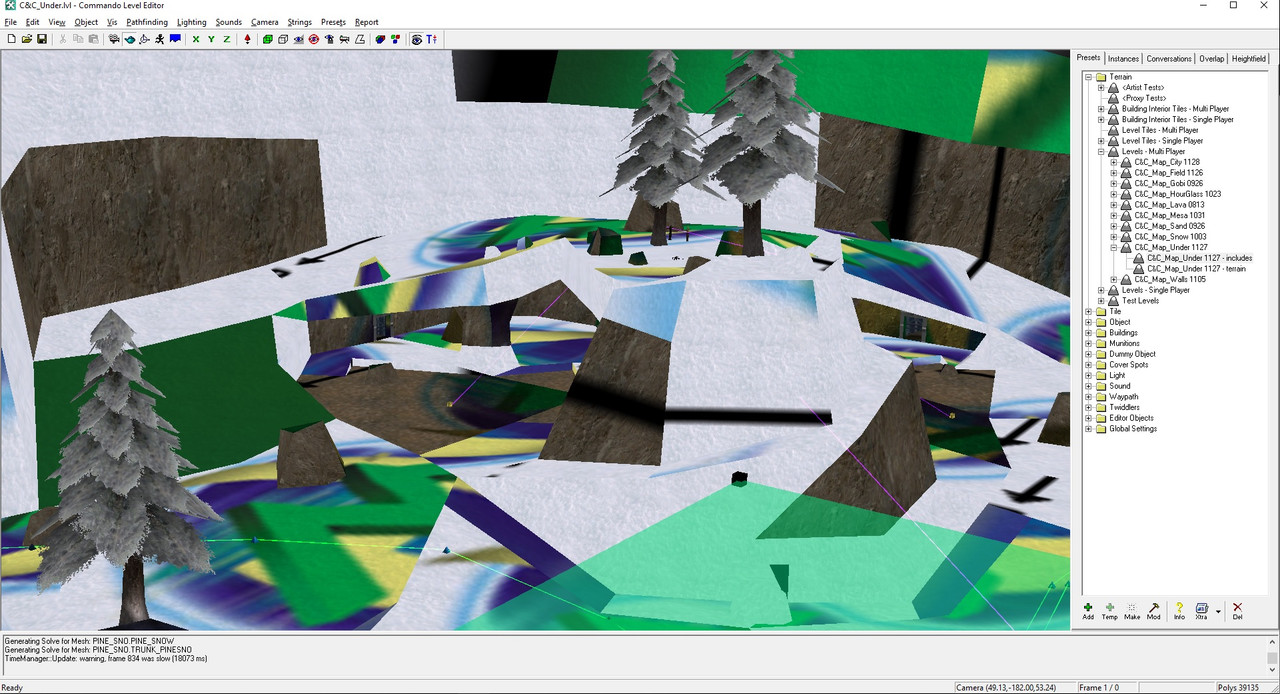This screenshot has width=1280, height=694.
Task: Select the Editor Objects tree item
Action: [1131, 418]
